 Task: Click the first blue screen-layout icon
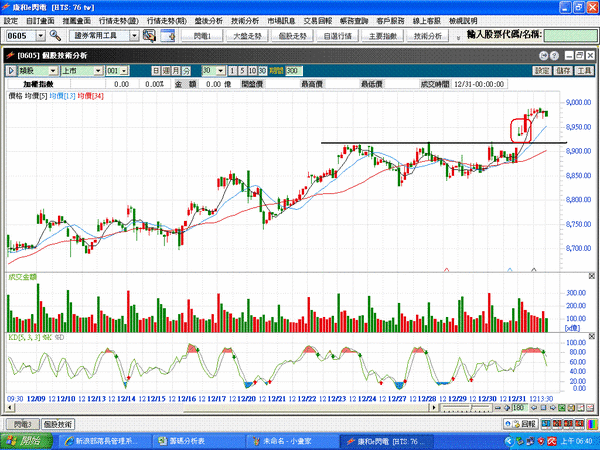[x=546, y=424]
